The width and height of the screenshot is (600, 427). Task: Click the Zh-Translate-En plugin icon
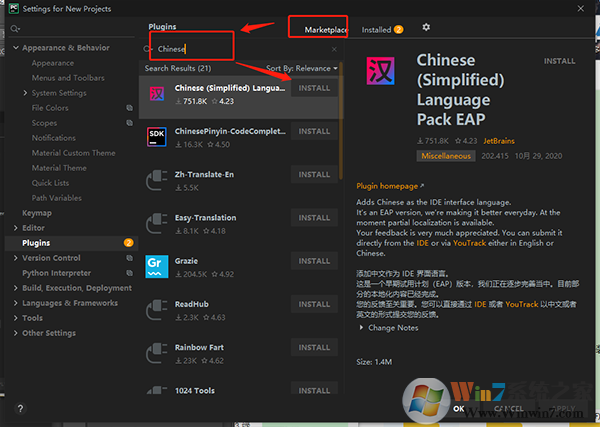point(158,180)
